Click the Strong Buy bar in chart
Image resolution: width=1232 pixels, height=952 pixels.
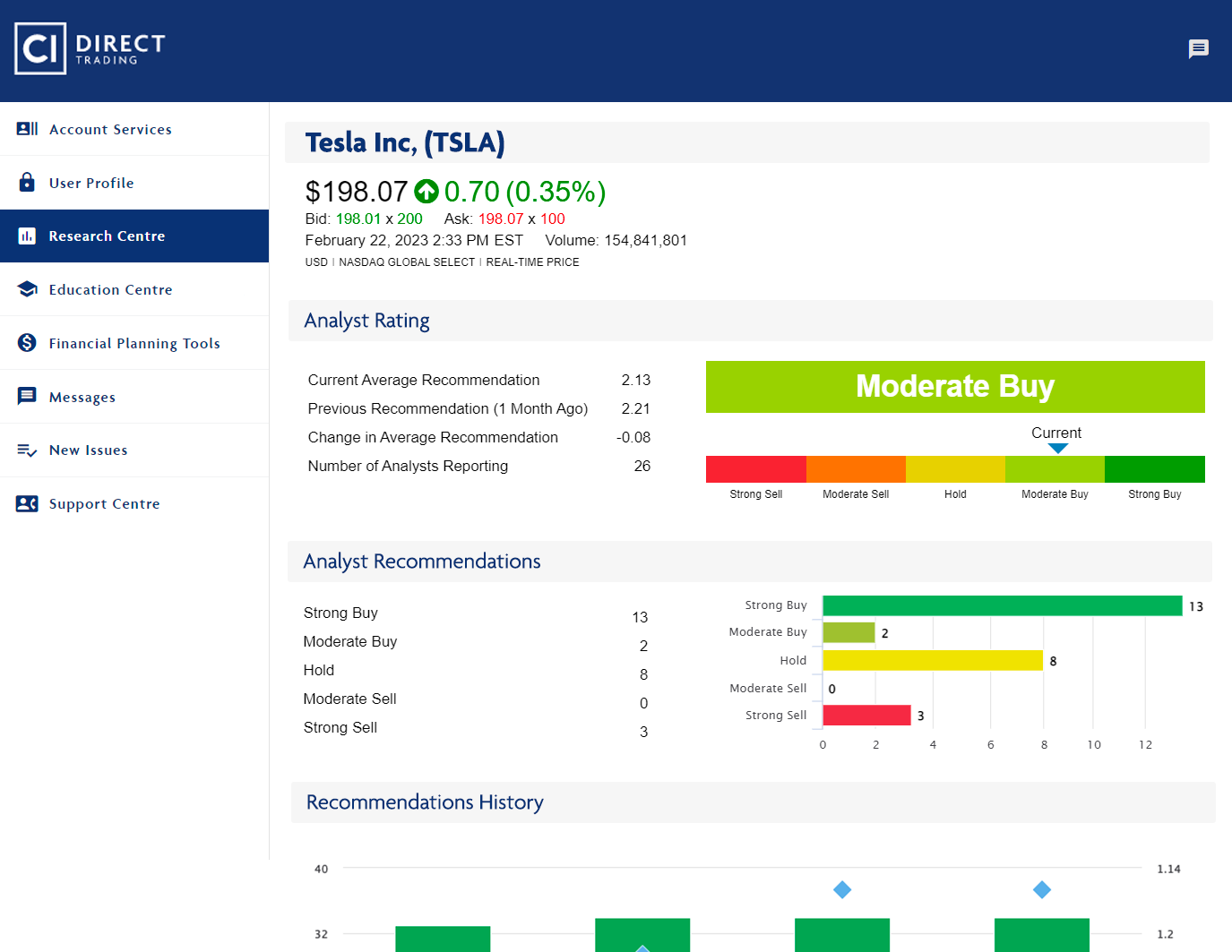click(x=1002, y=606)
